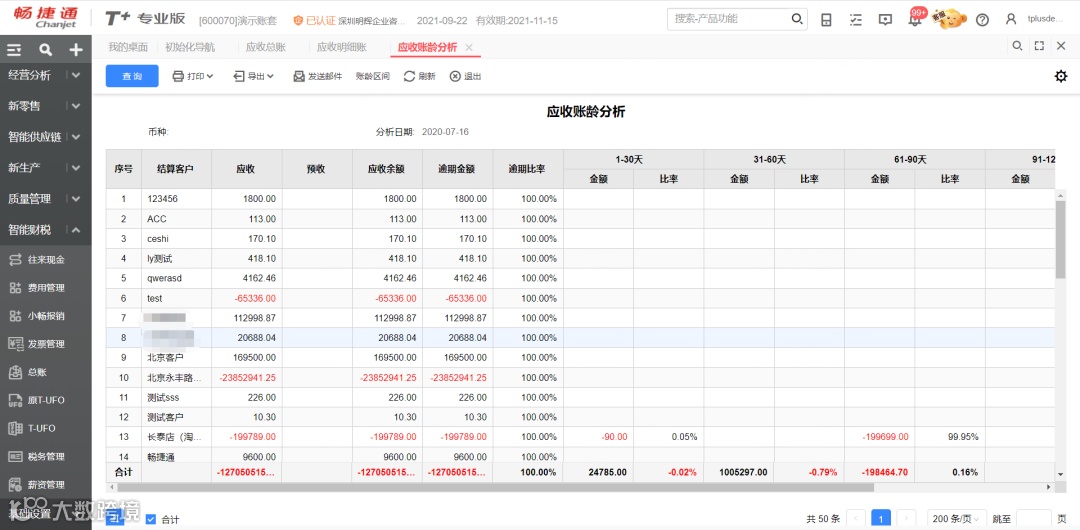This screenshot has width=1080, height=530.
Task: Open the help question mark icon
Action: [982, 19]
